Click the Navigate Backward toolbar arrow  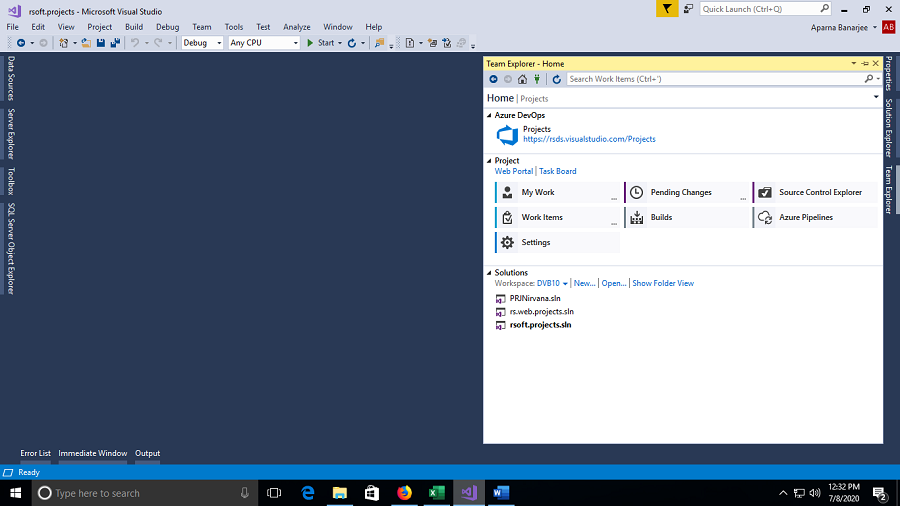tap(21, 43)
